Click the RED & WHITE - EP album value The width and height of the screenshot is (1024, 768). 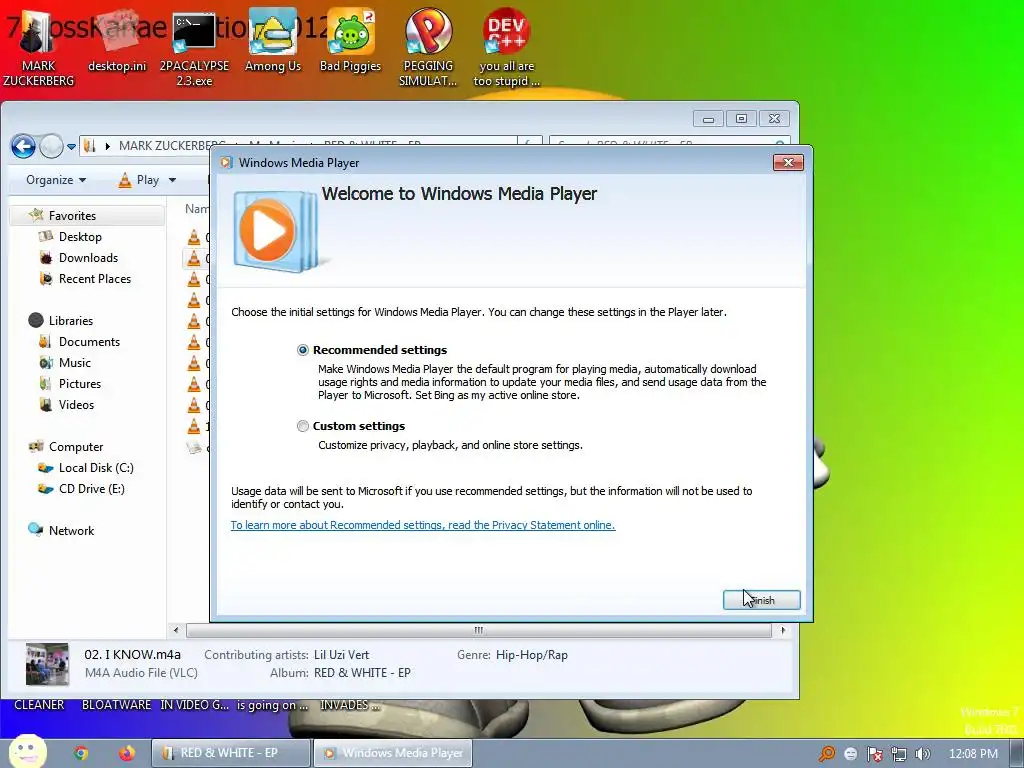coord(362,673)
